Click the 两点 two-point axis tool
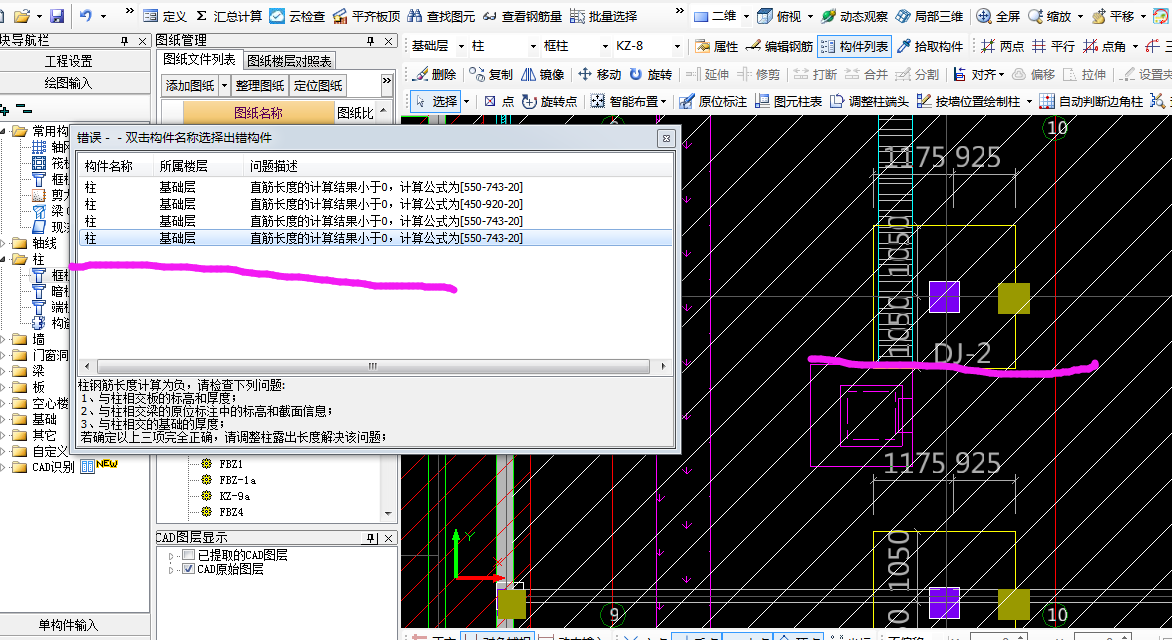 coord(1002,46)
